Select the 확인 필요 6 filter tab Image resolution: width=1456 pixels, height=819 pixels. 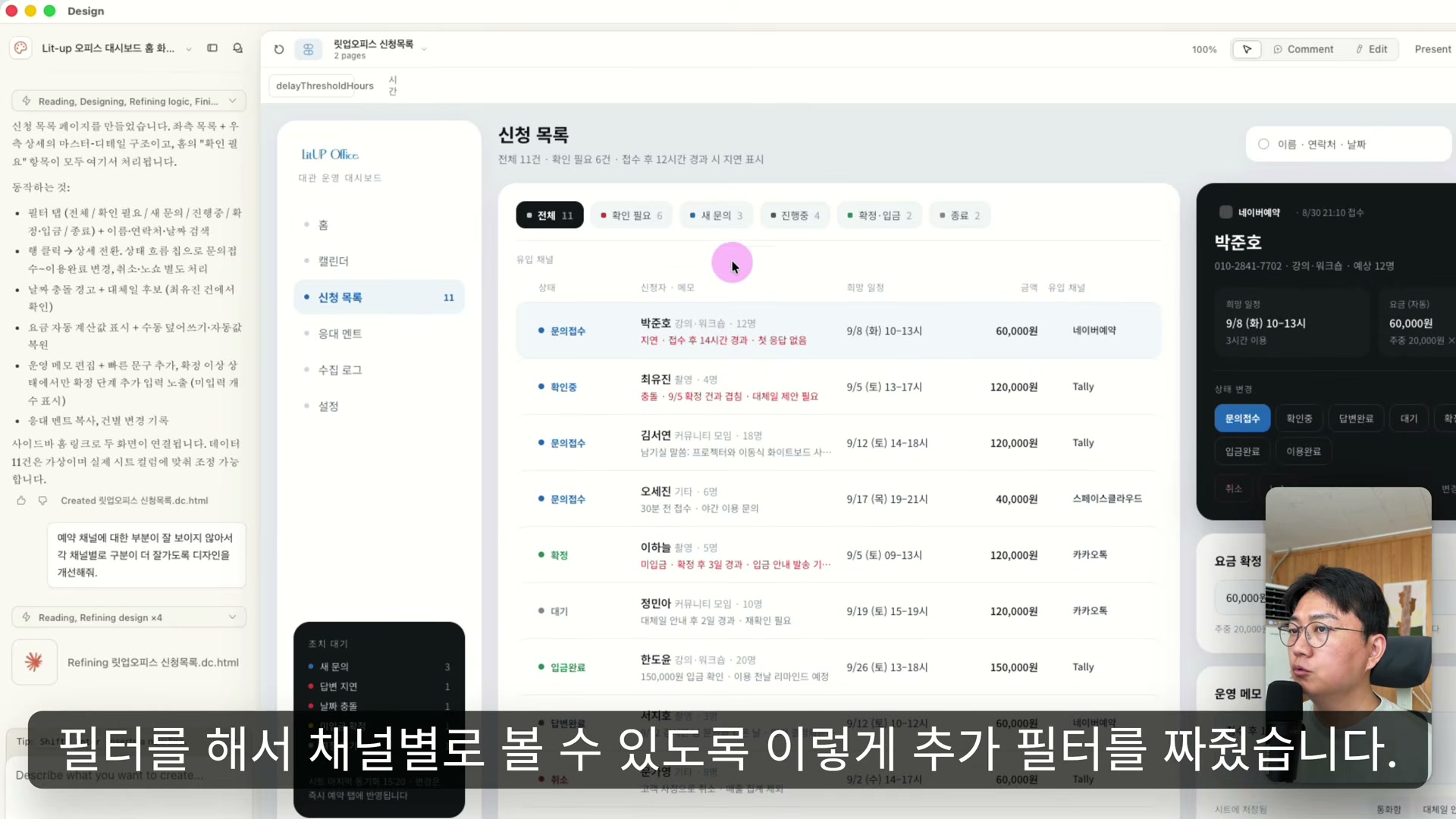click(631, 215)
